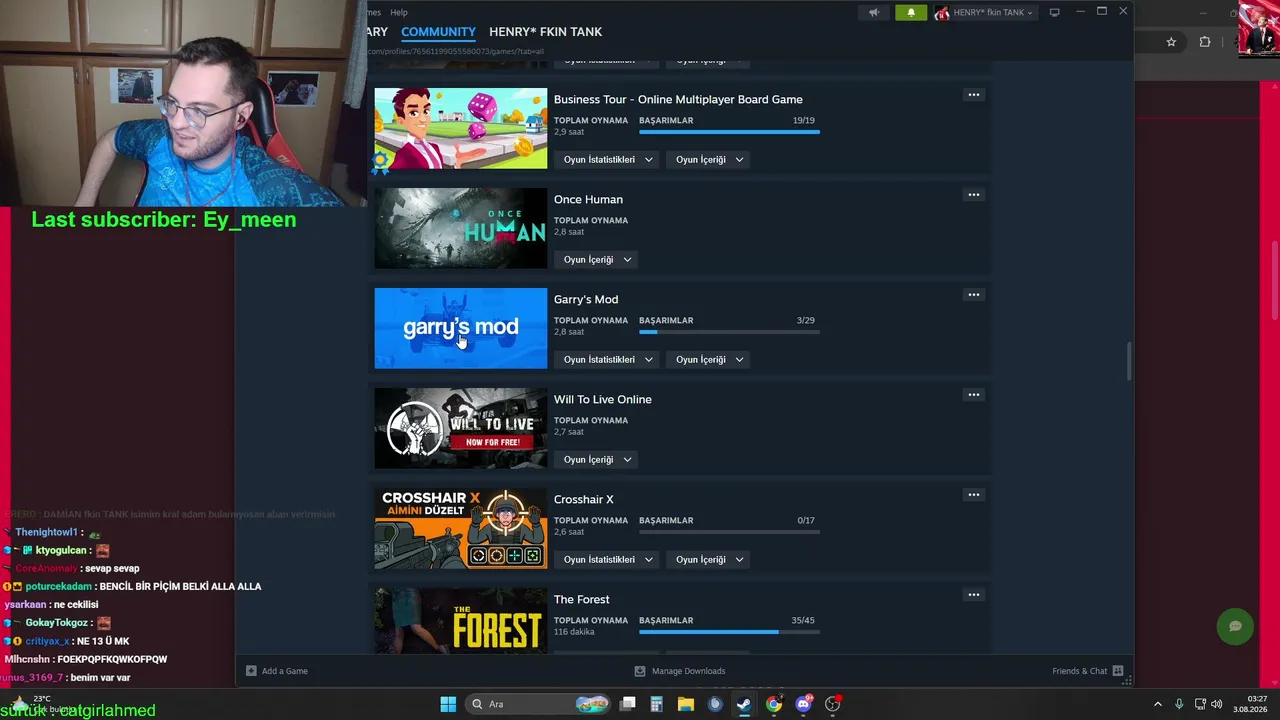Viewport: 1280px width, 720px height.
Task: Open the megaphone announcements icon in Steam
Action: coord(874,12)
